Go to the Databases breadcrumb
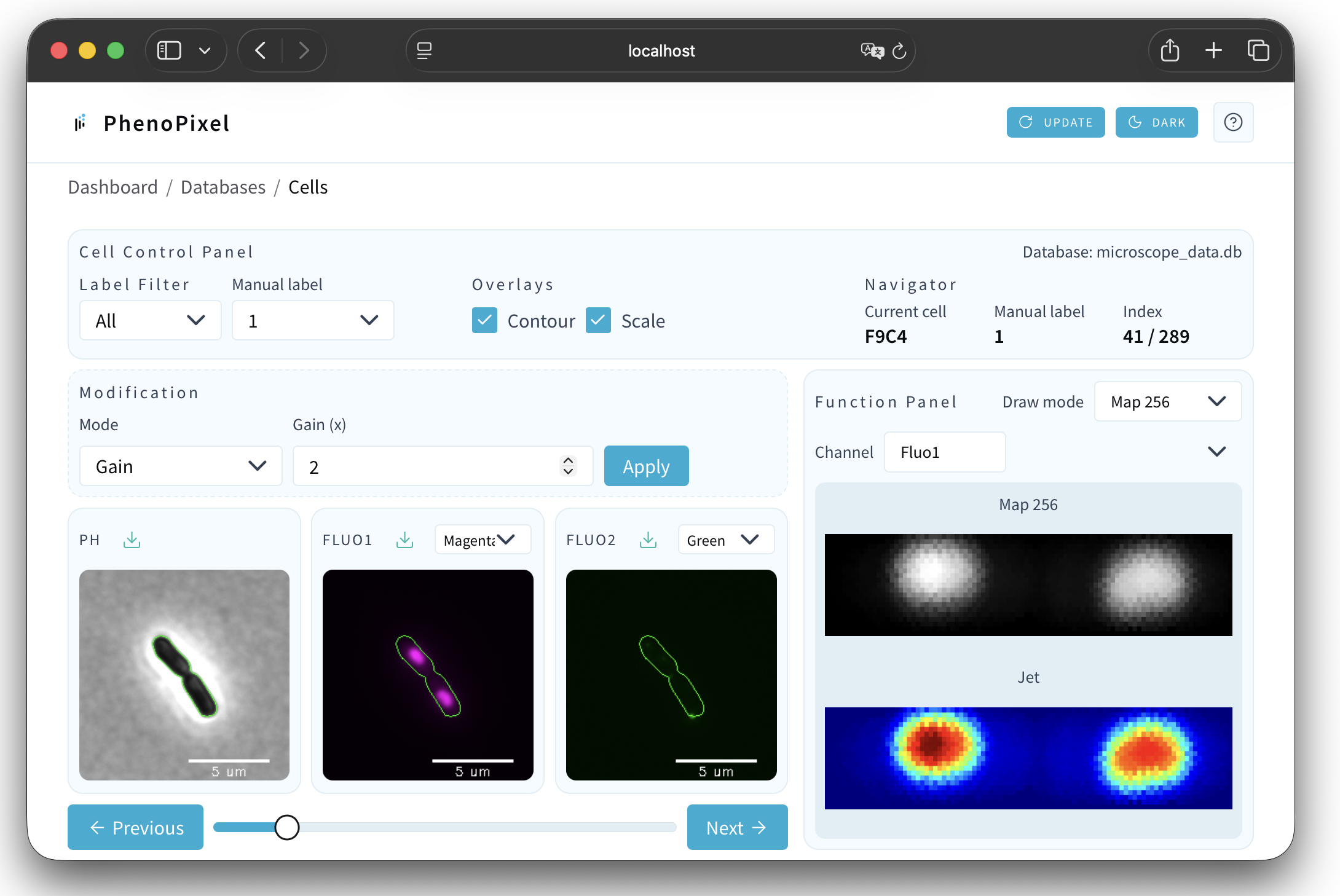Image resolution: width=1340 pixels, height=896 pixels. point(223,187)
